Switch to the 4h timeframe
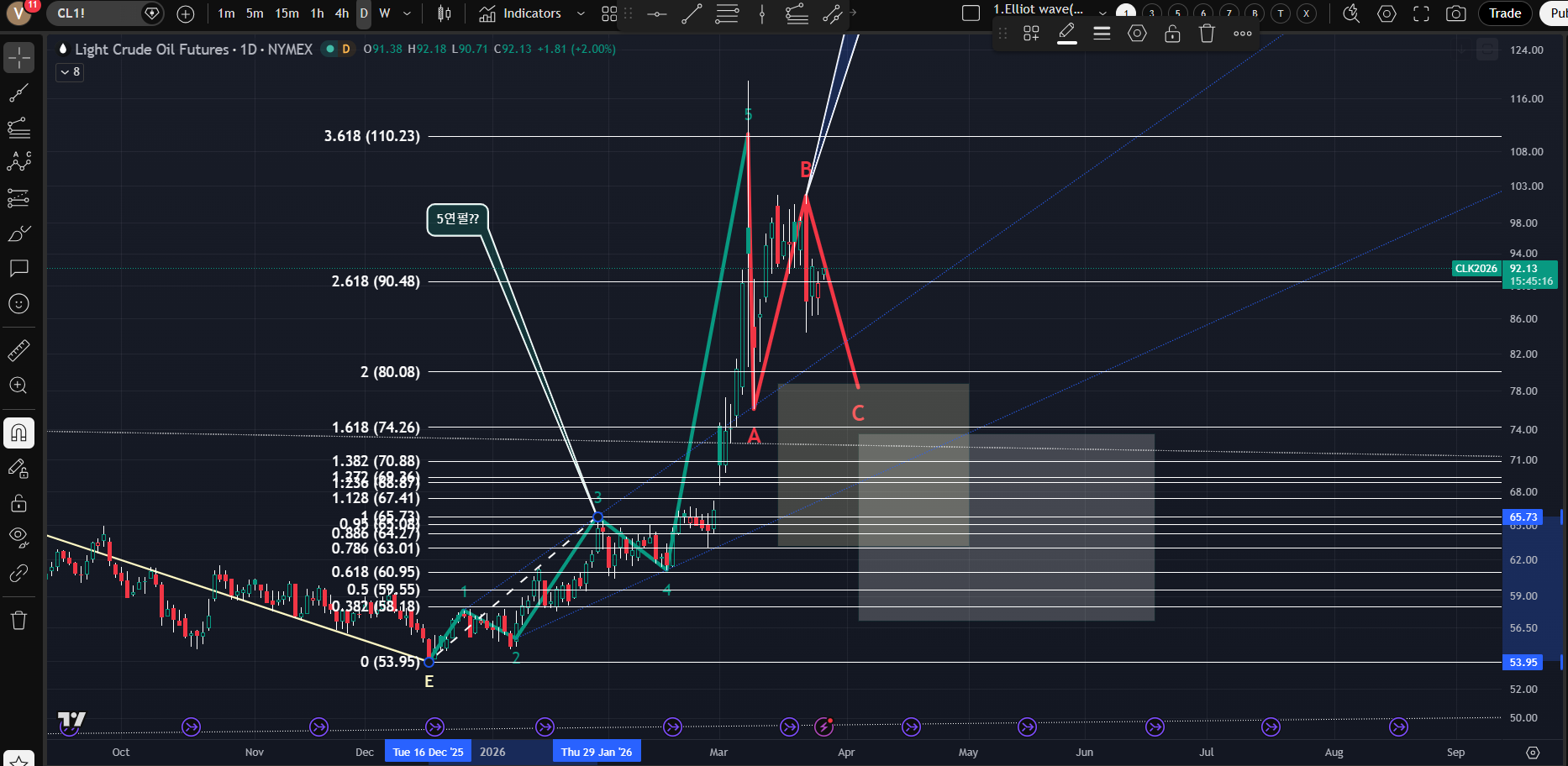Viewport: 1568px width, 766px height. [x=341, y=13]
